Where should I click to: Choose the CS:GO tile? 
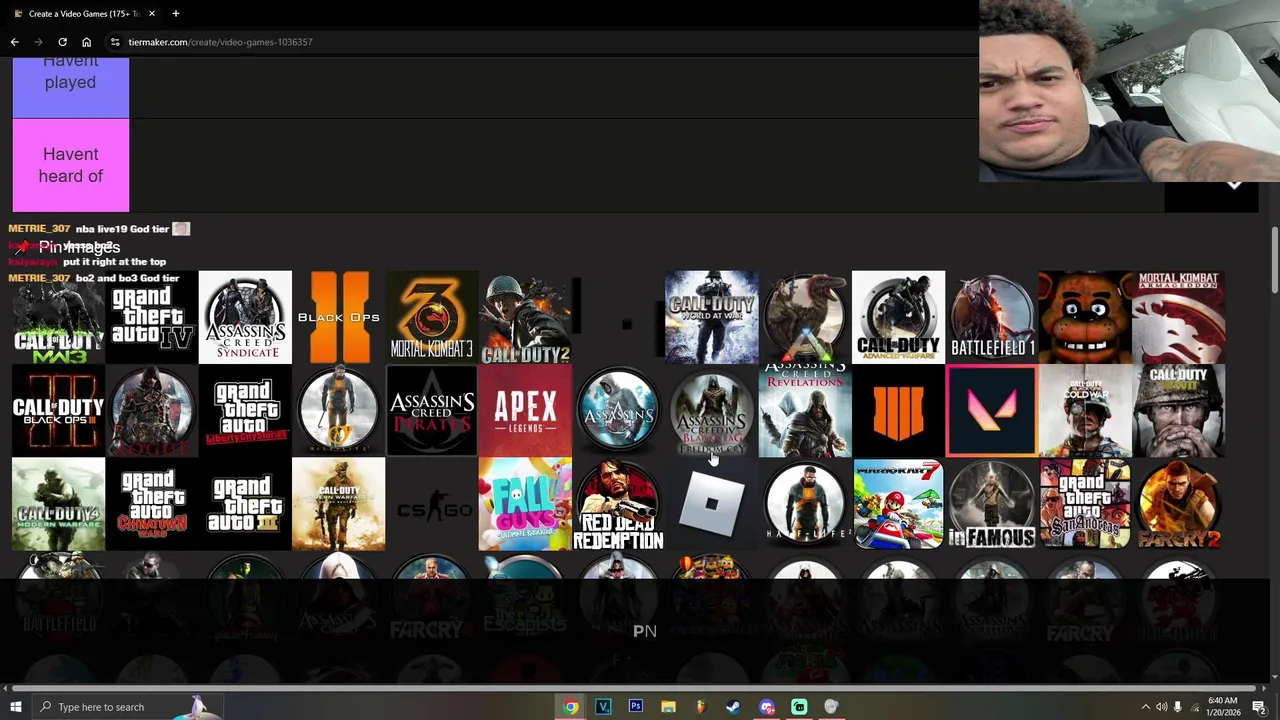[x=432, y=504]
